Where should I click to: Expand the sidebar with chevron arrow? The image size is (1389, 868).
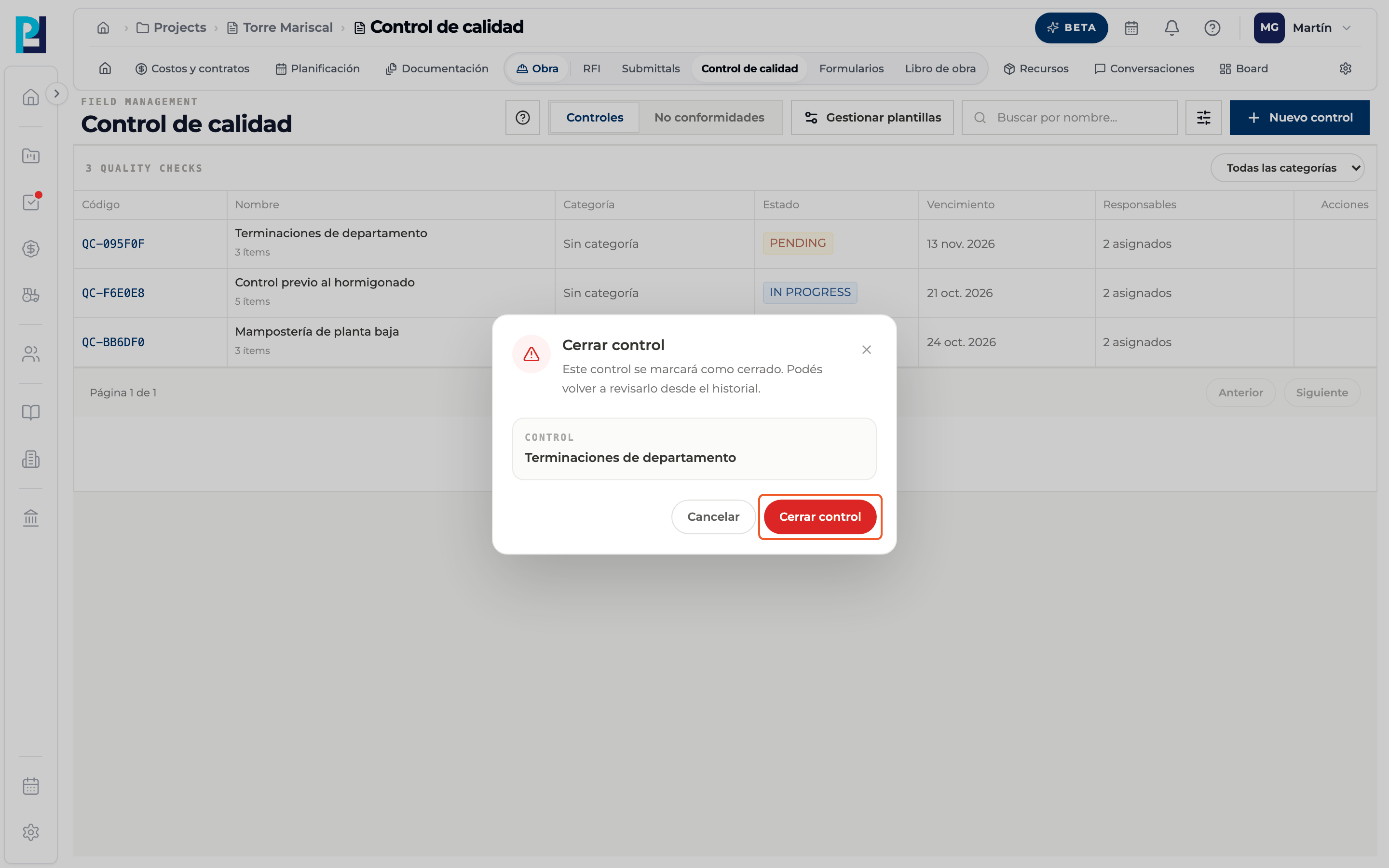coord(56,94)
